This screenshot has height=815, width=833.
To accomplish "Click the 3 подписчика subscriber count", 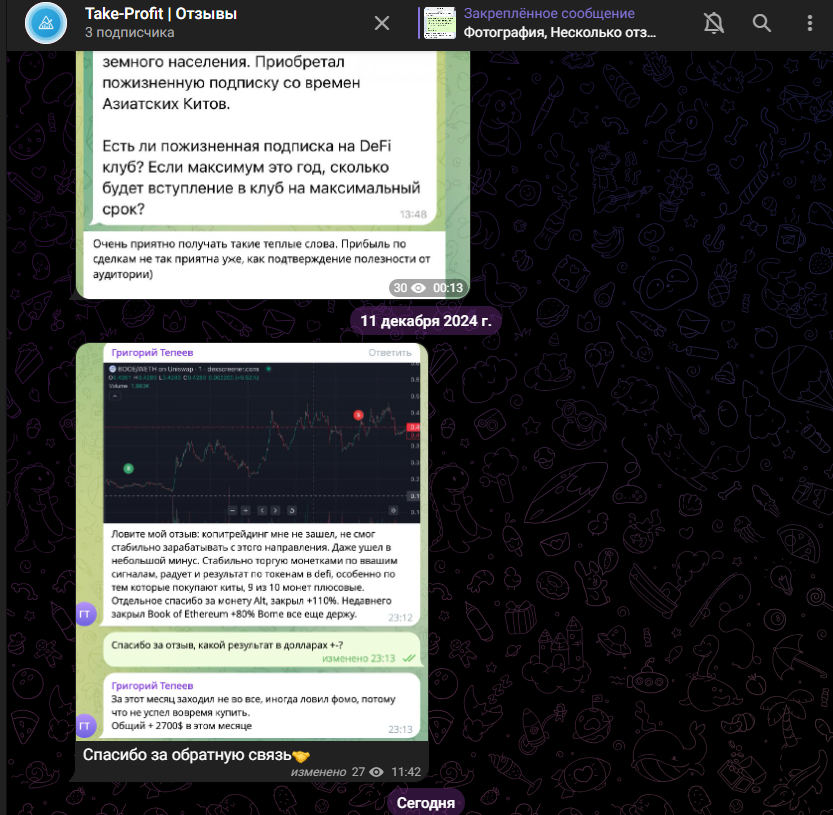I will (x=129, y=33).
